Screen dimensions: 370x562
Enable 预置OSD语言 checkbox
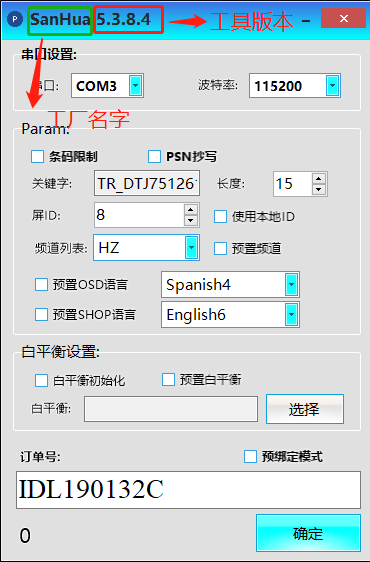(x=41, y=285)
